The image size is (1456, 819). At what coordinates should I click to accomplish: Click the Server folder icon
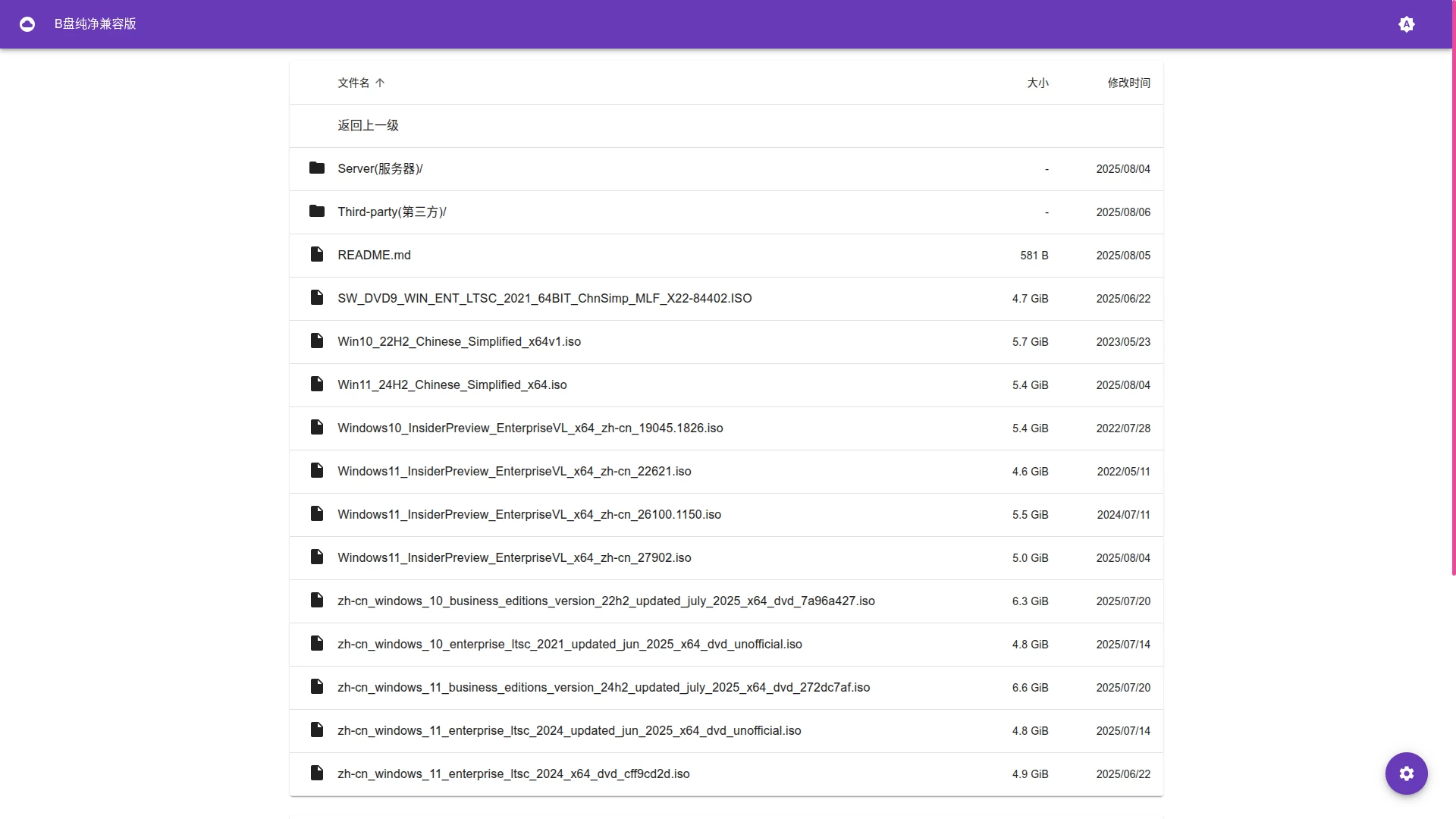(317, 168)
